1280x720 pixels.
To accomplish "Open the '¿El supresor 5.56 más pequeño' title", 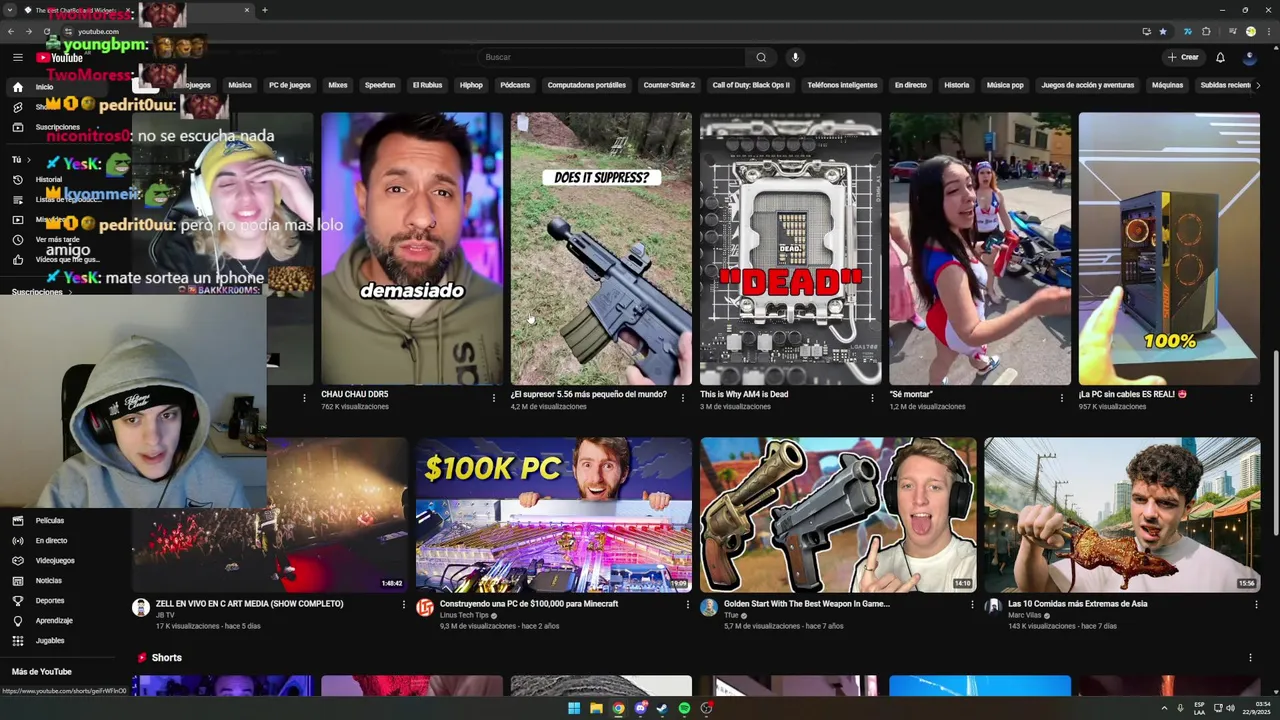I will coord(588,394).
